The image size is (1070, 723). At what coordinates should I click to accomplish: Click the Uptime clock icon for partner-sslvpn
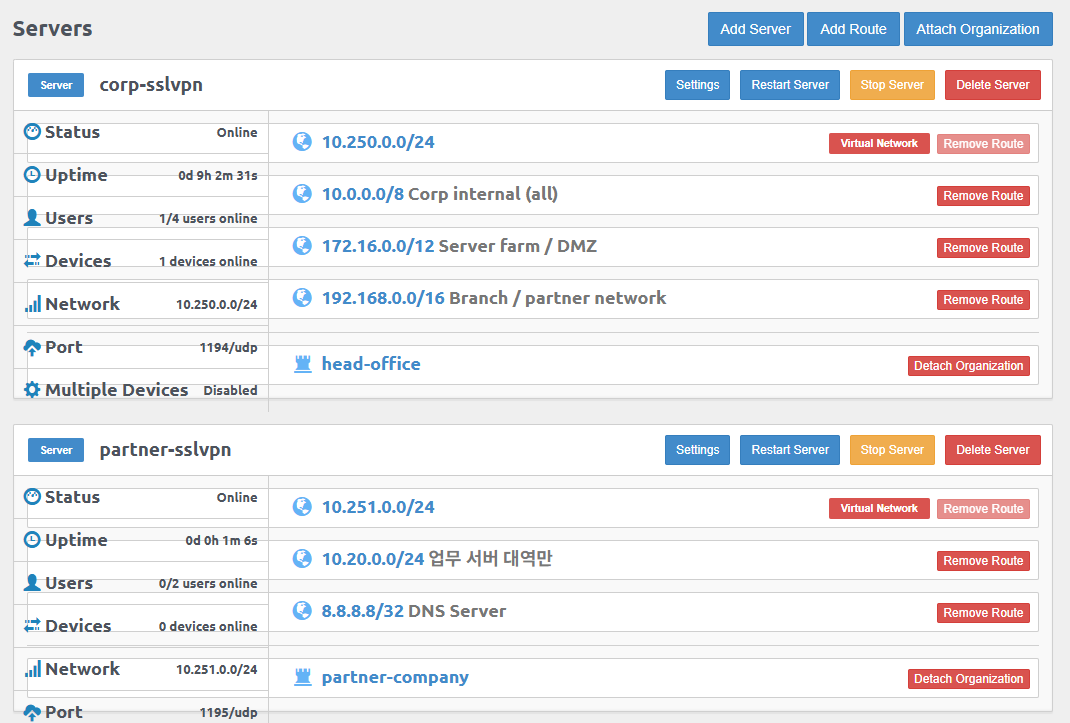pyautogui.click(x=32, y=540)
